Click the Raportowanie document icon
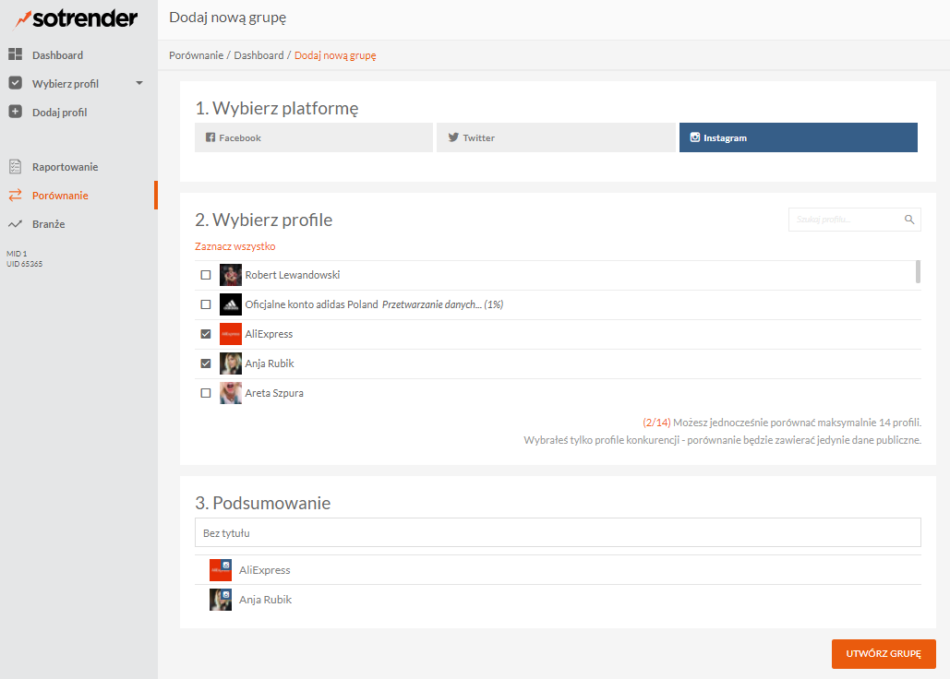This screenshot has height=679, width=950. (x=15, y=167)
